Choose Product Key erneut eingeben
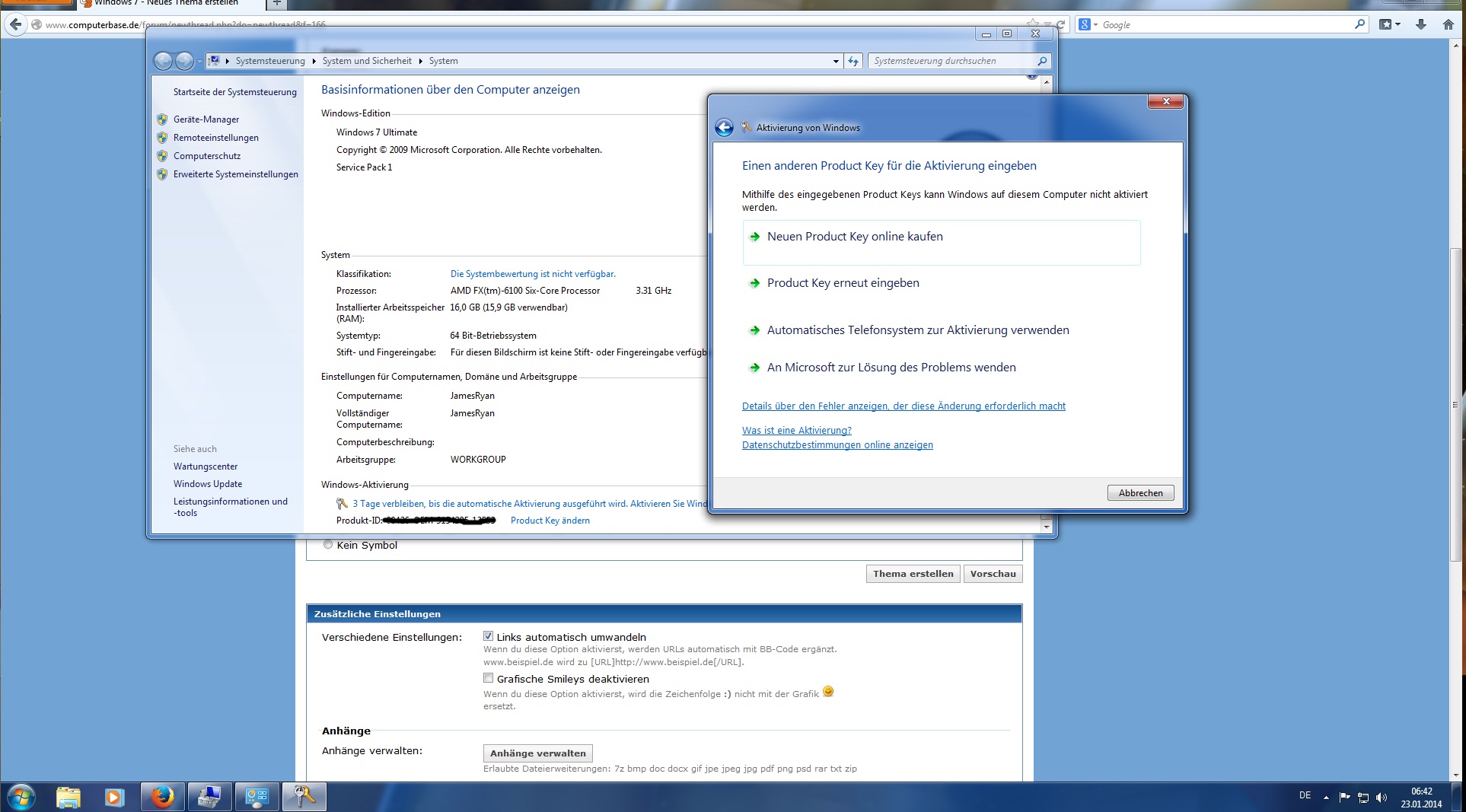Viewport: 1466px width, 812px height. [843, 283]
